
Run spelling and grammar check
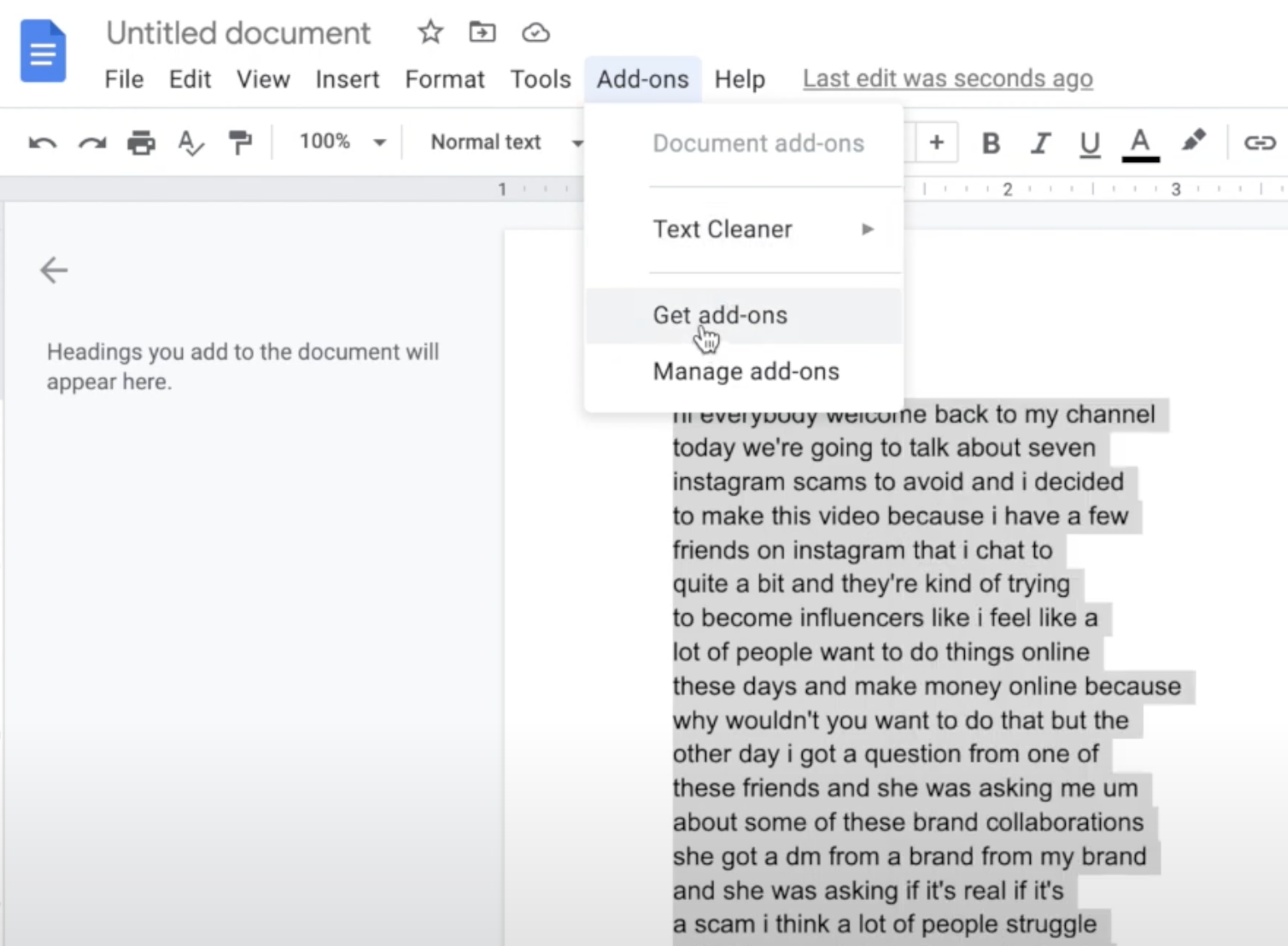[190, 143]
